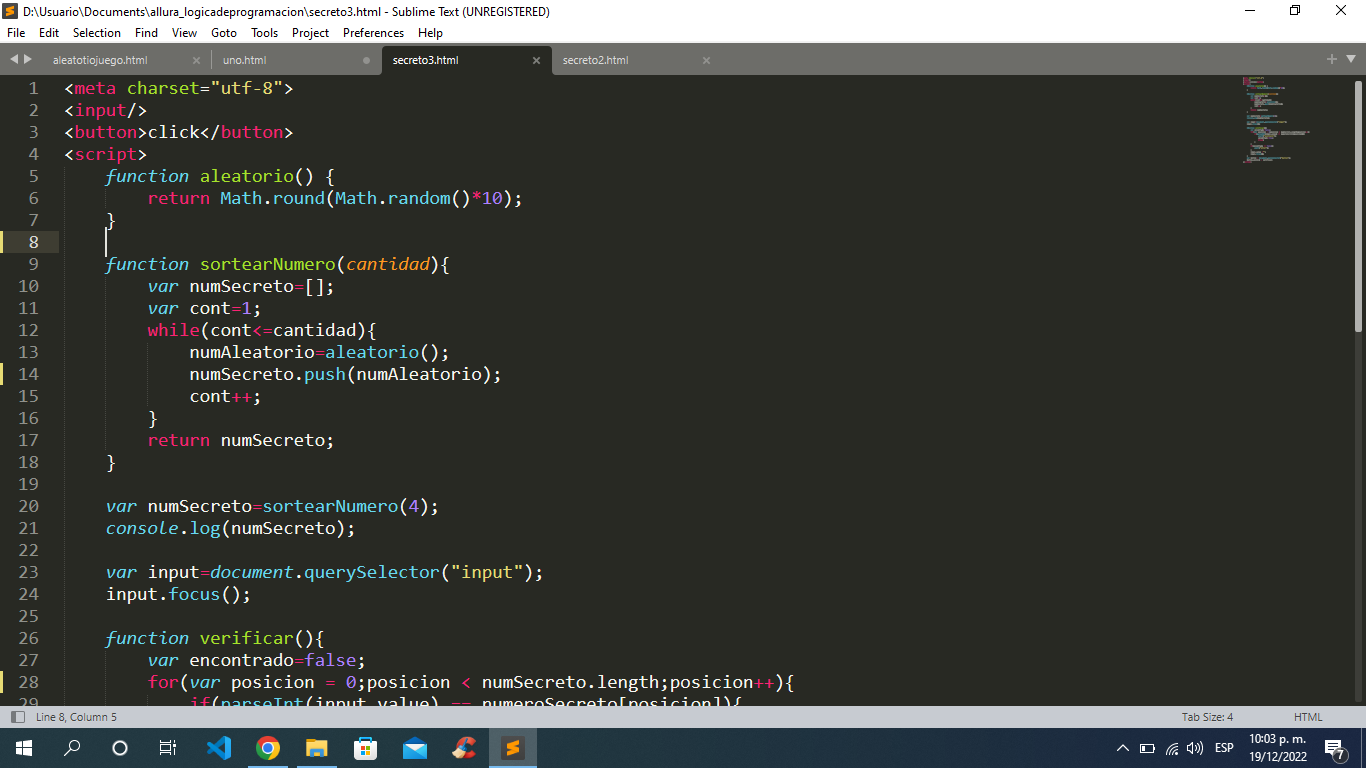The width and height of the screenshot is (1366, 768).
Task: Open the notification center icon
Action: click(1335, 748)
